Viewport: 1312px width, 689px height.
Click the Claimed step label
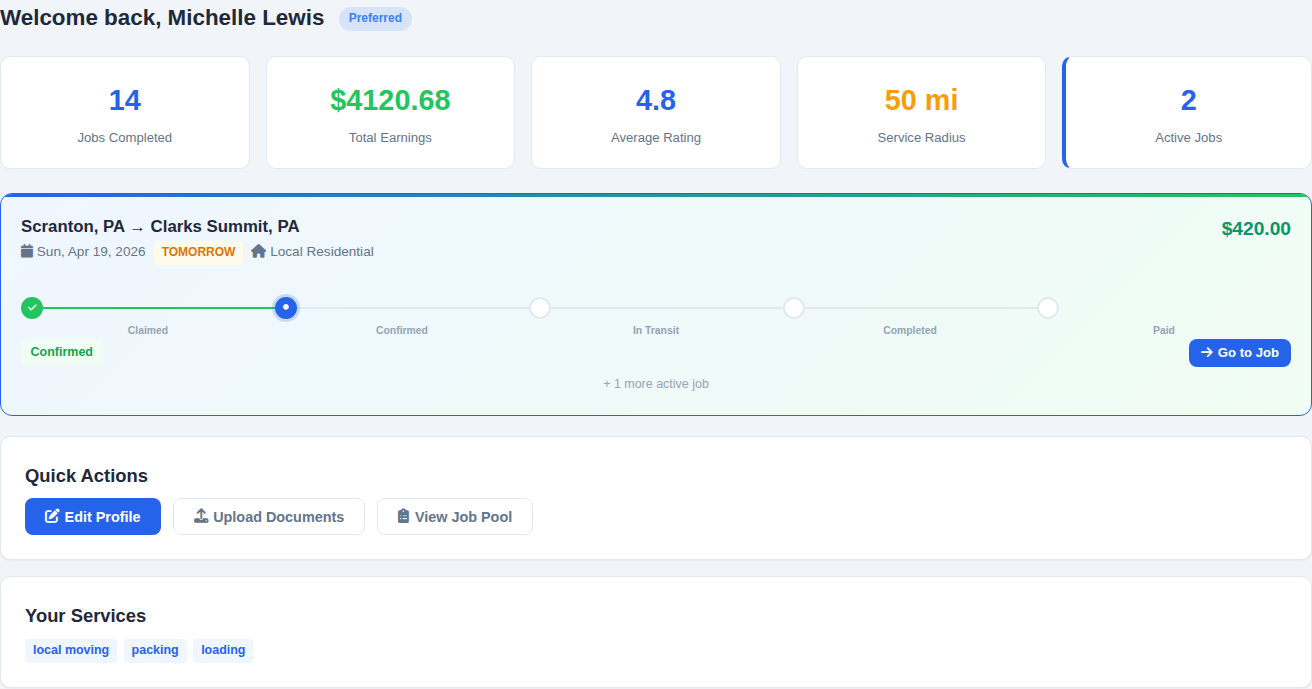click(x=148, y=330)
